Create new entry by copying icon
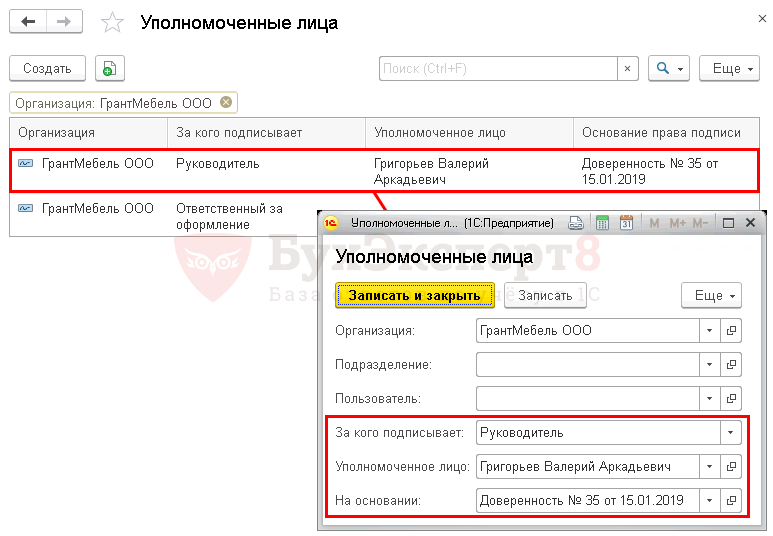The height and width of the screenshot is (536, 773). click(109, 68)
